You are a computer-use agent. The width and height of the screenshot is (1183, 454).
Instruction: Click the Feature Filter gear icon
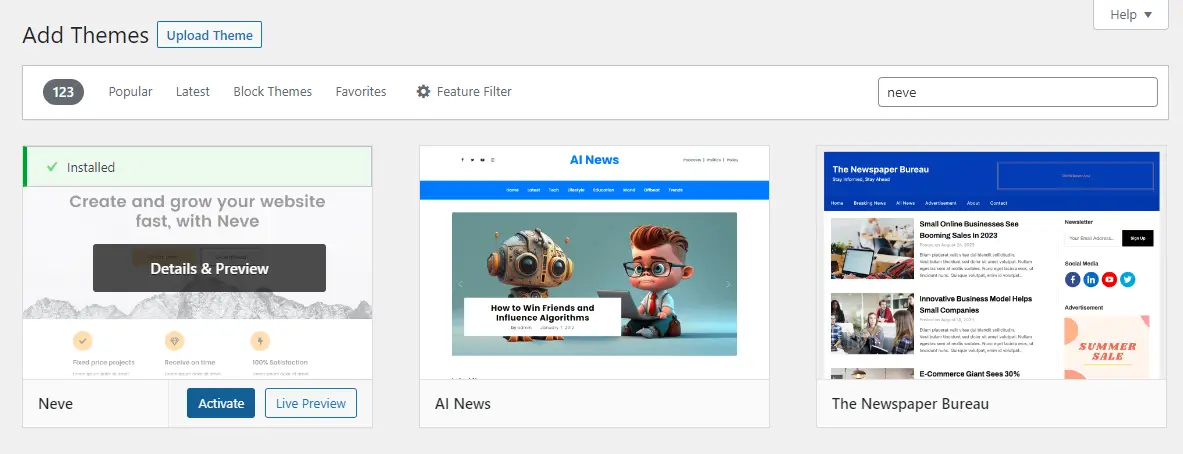423,92
